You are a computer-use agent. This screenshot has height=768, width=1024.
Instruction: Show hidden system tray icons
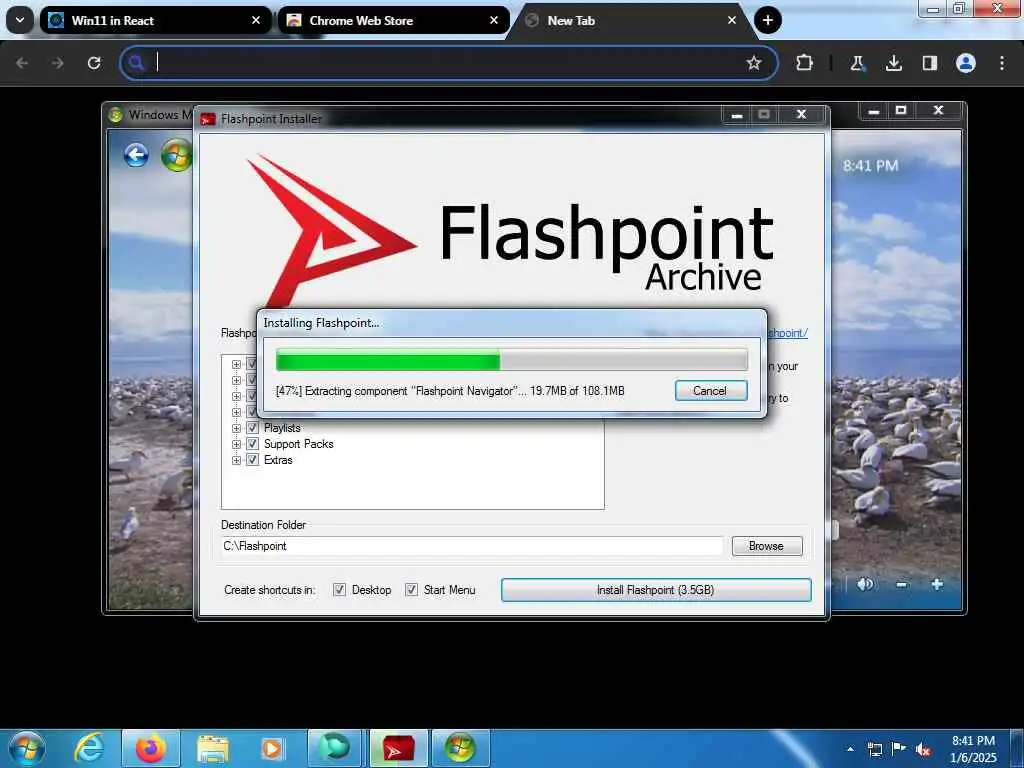click(x=850, y=749)
